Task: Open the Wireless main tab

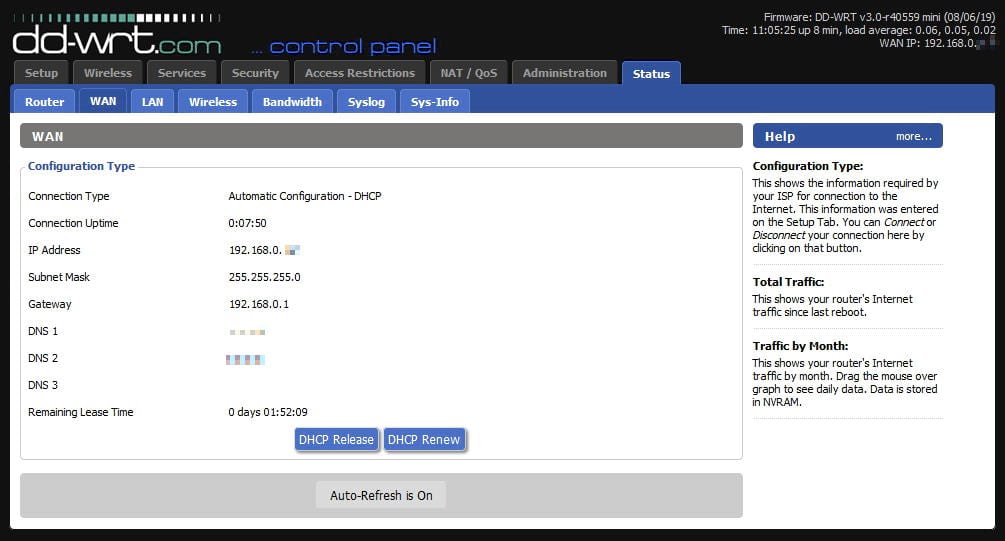Action: [108, 73]
